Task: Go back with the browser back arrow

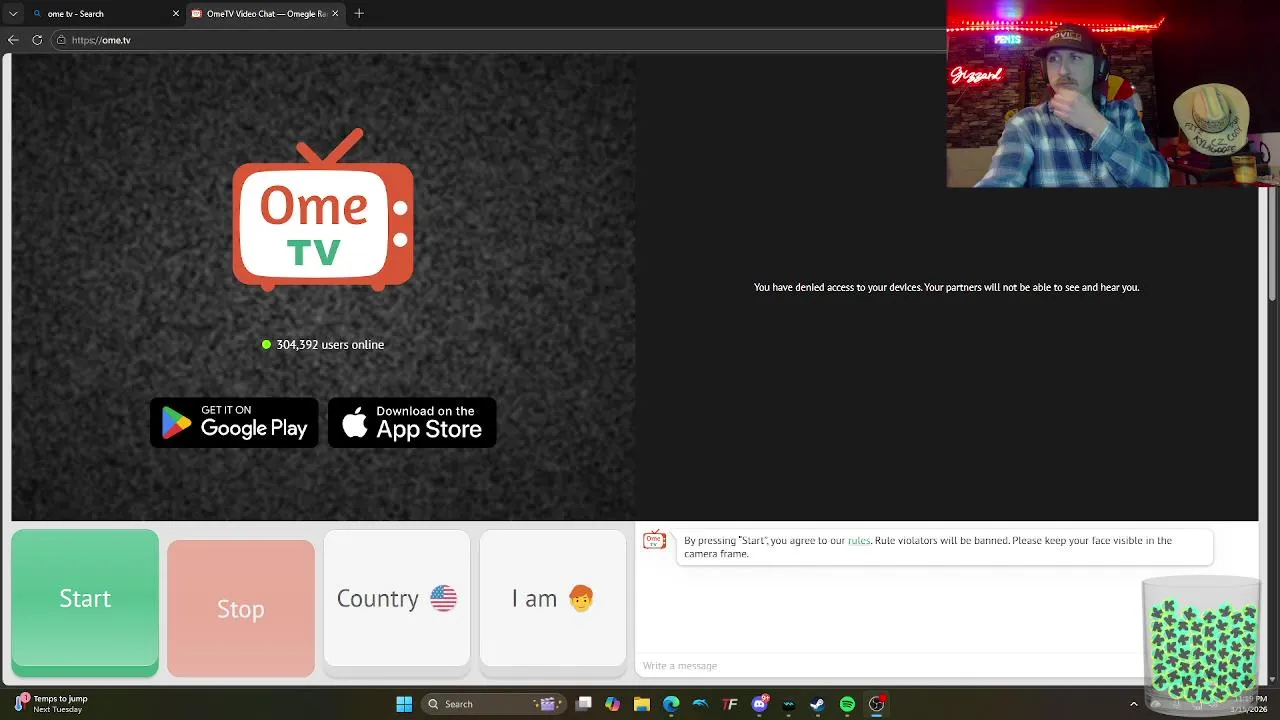Action: point(13,40)
